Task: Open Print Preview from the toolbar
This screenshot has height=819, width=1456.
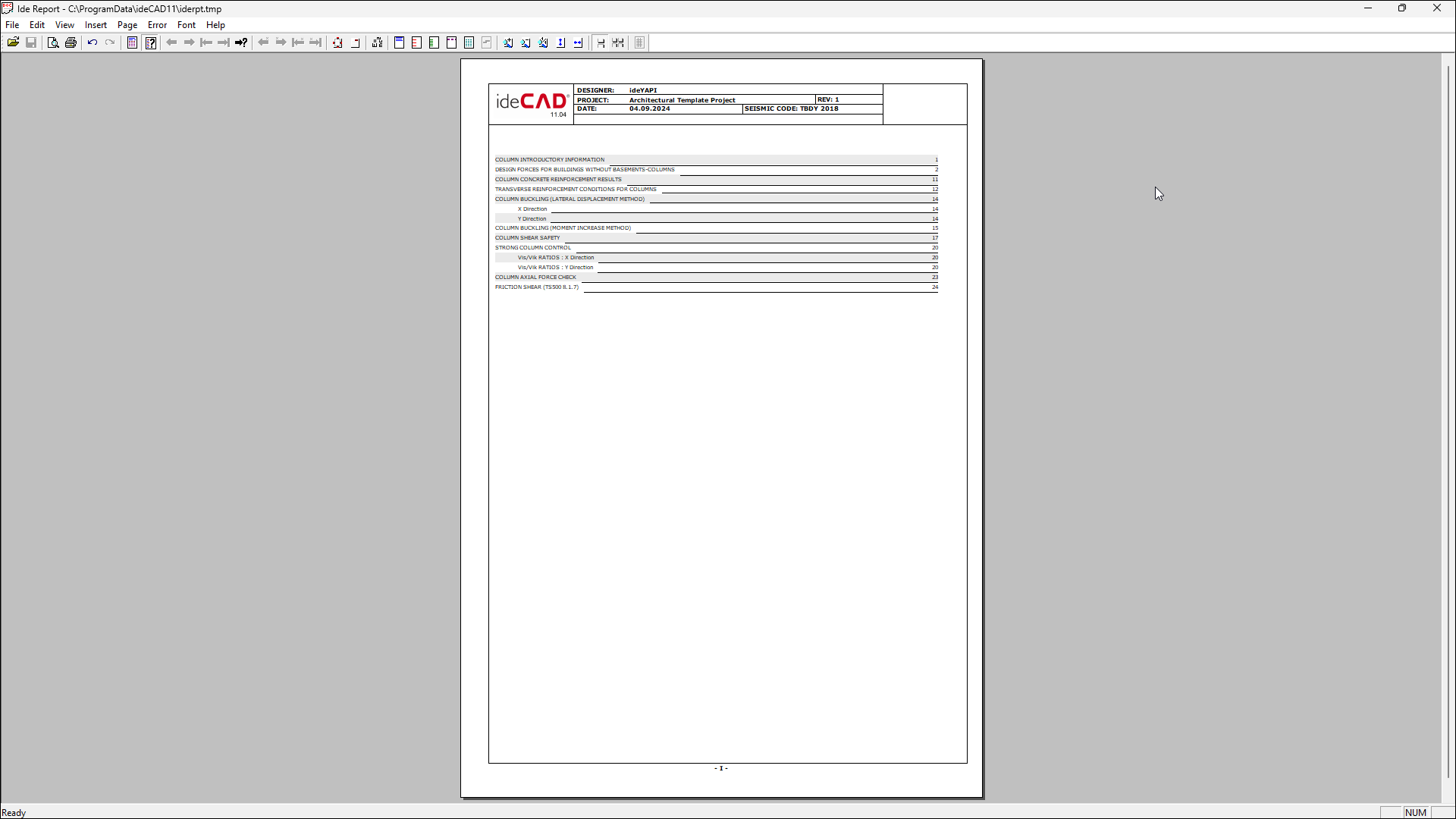Action: [52, 42]
